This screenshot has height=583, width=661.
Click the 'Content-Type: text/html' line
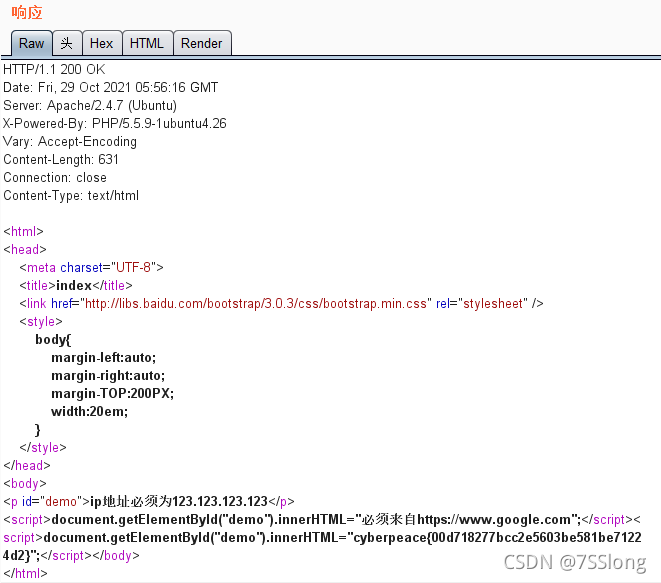pos(71,196)
